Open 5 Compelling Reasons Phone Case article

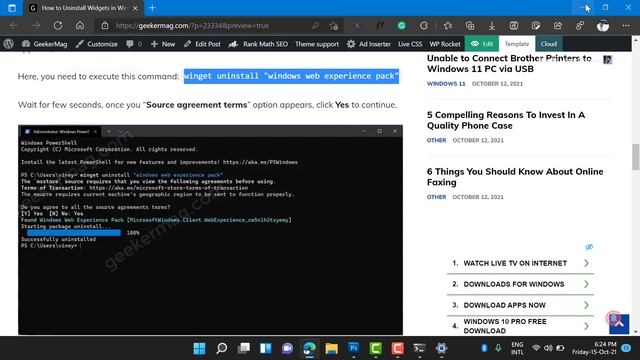pos(506,120)
